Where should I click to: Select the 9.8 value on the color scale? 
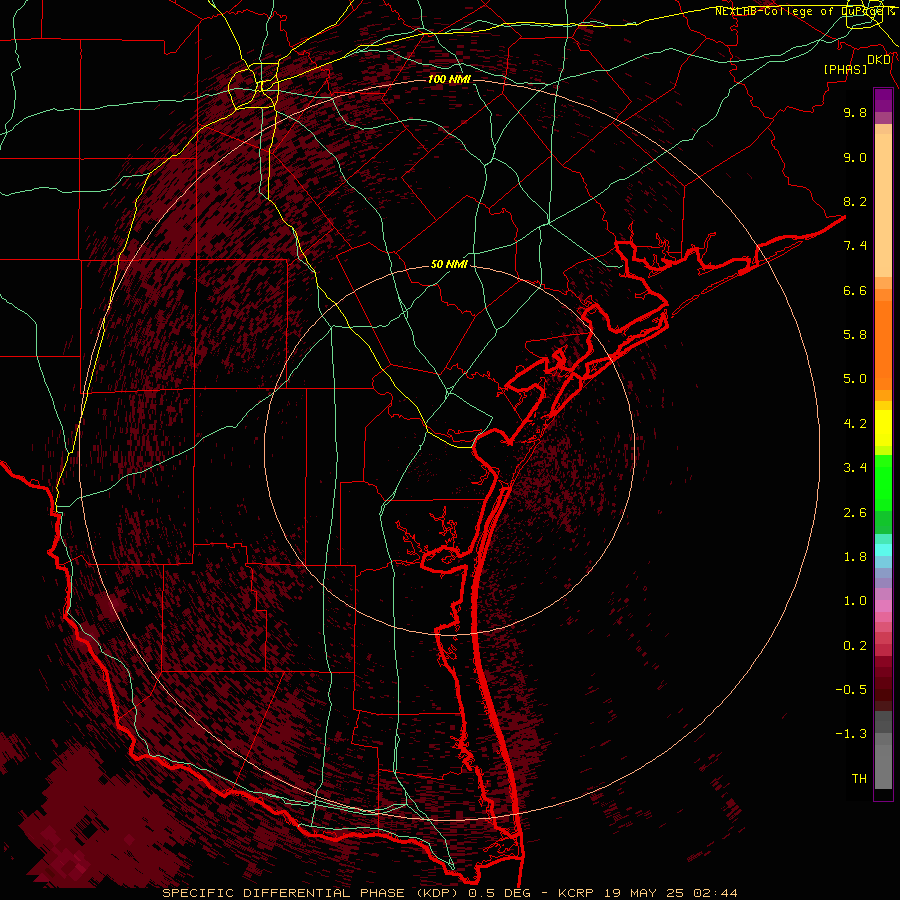click(x=855, y=112)
